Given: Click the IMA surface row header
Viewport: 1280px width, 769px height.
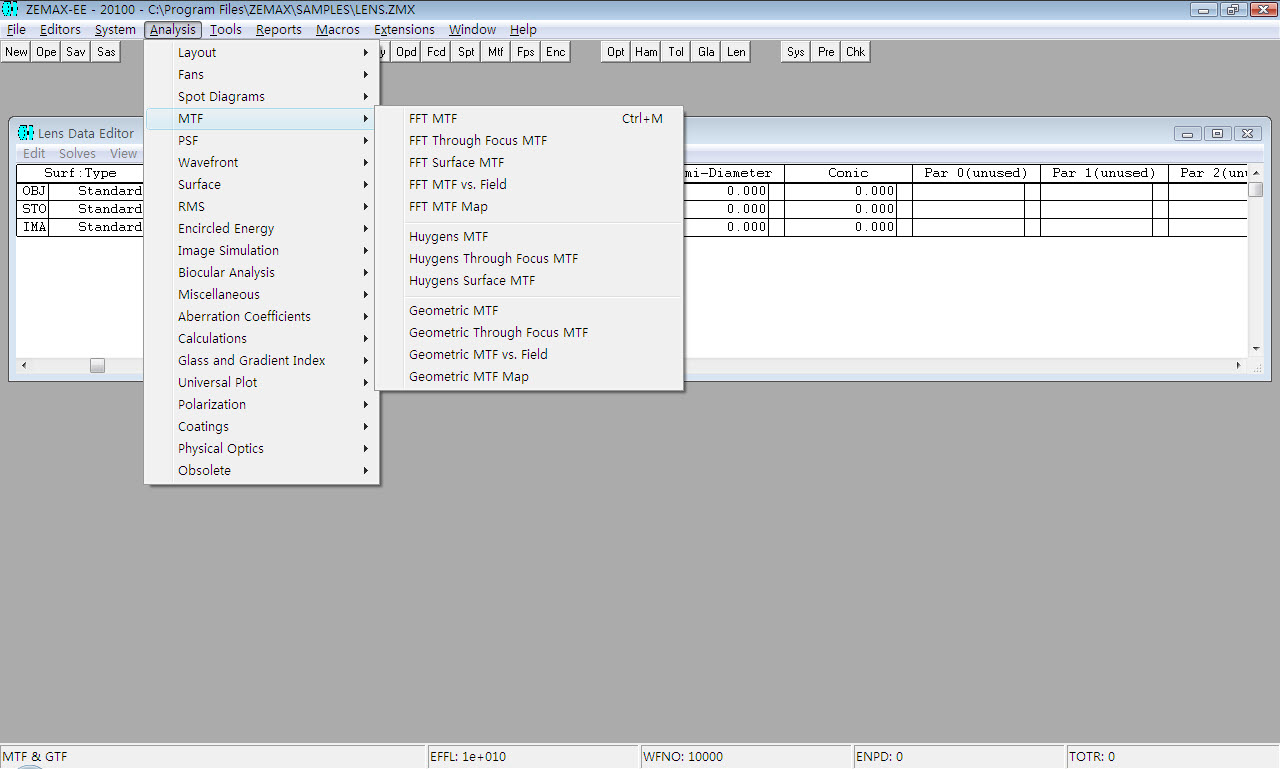Looking at the screenshot, I should 33,227.
